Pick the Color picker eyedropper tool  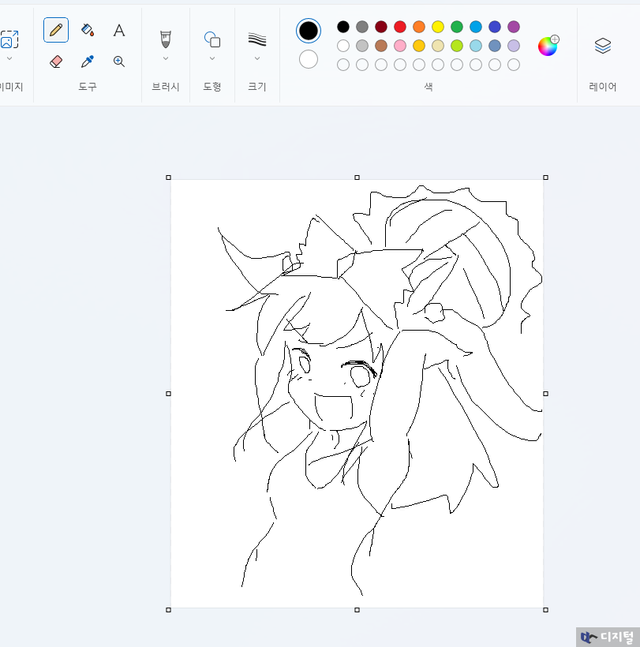(87, 61)
